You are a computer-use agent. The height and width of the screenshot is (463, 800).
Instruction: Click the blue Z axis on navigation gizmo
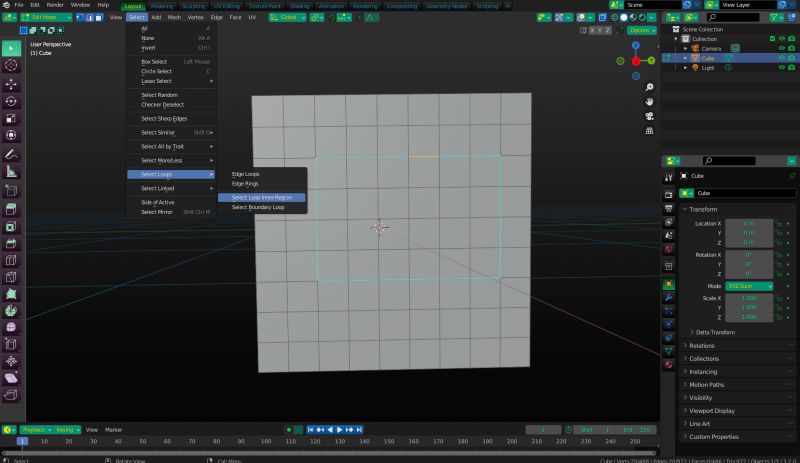(x=636, y=45)
